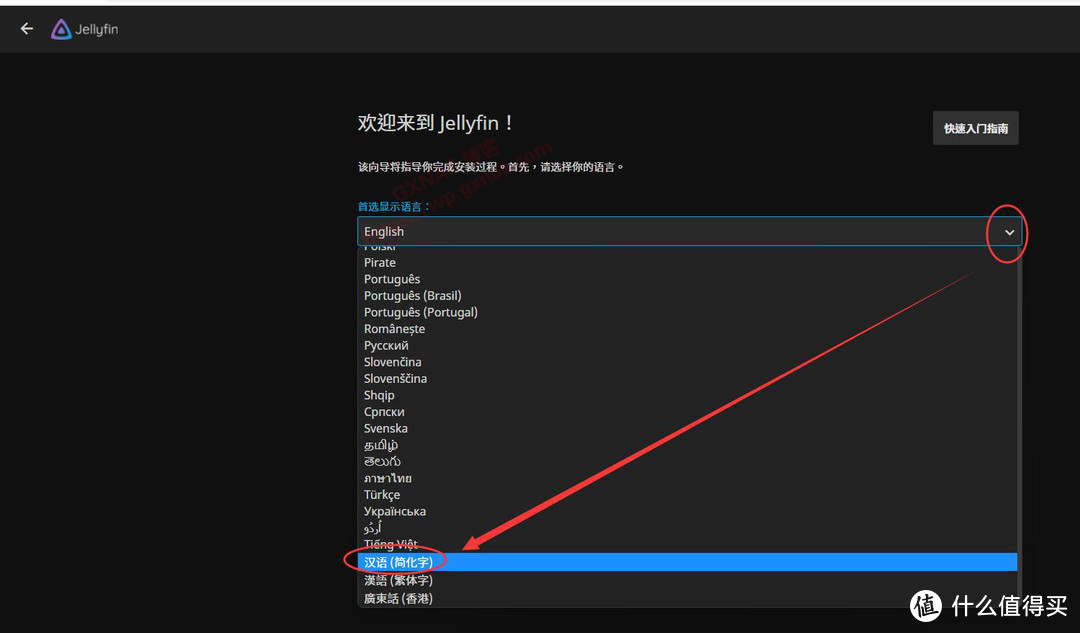The height and width of the screenshot is (633, 1080).
Task: Open the 快速入门指南 quick start guide
Action: [975, 128]
